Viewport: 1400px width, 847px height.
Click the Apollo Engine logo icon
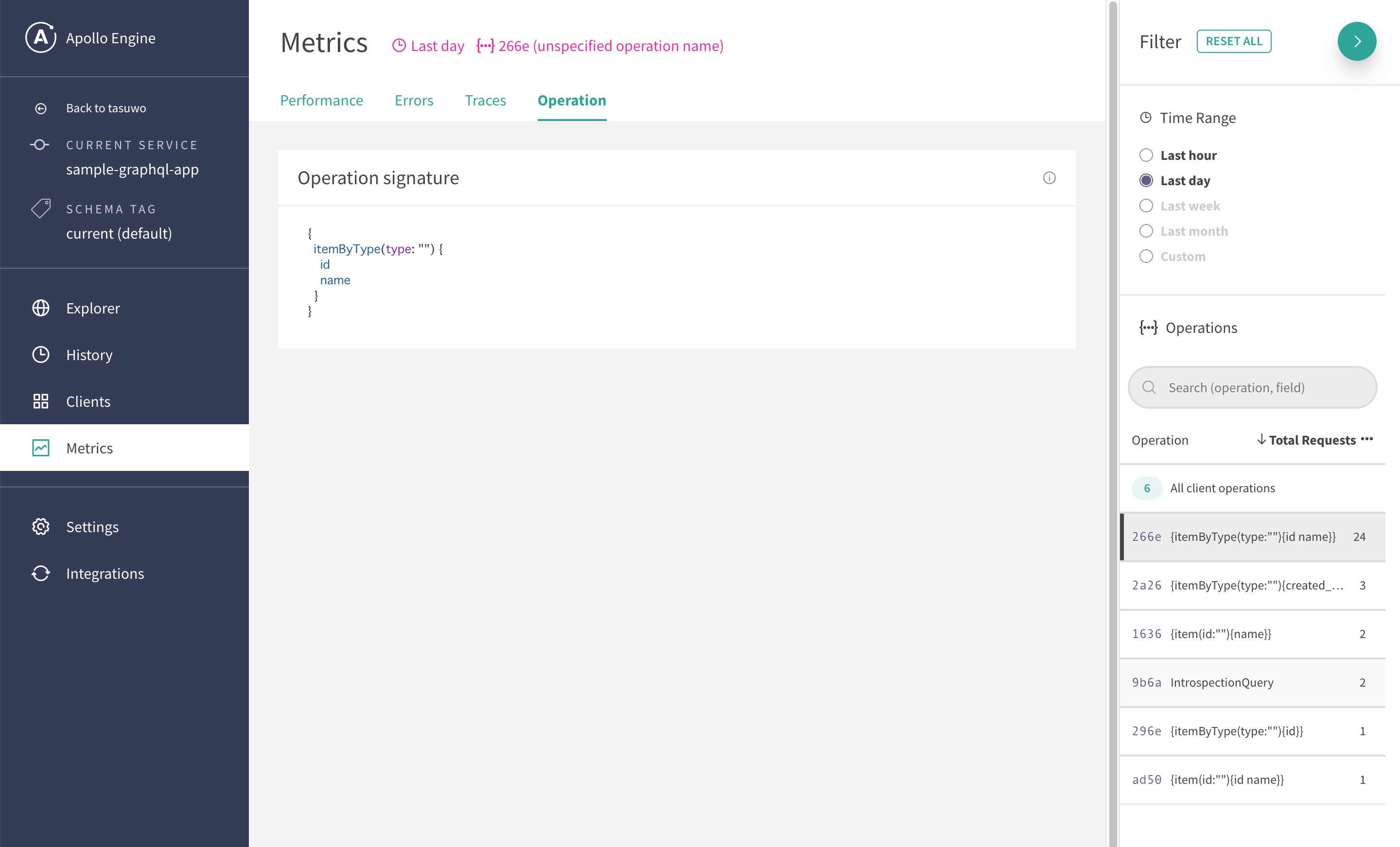coord(40,37)
